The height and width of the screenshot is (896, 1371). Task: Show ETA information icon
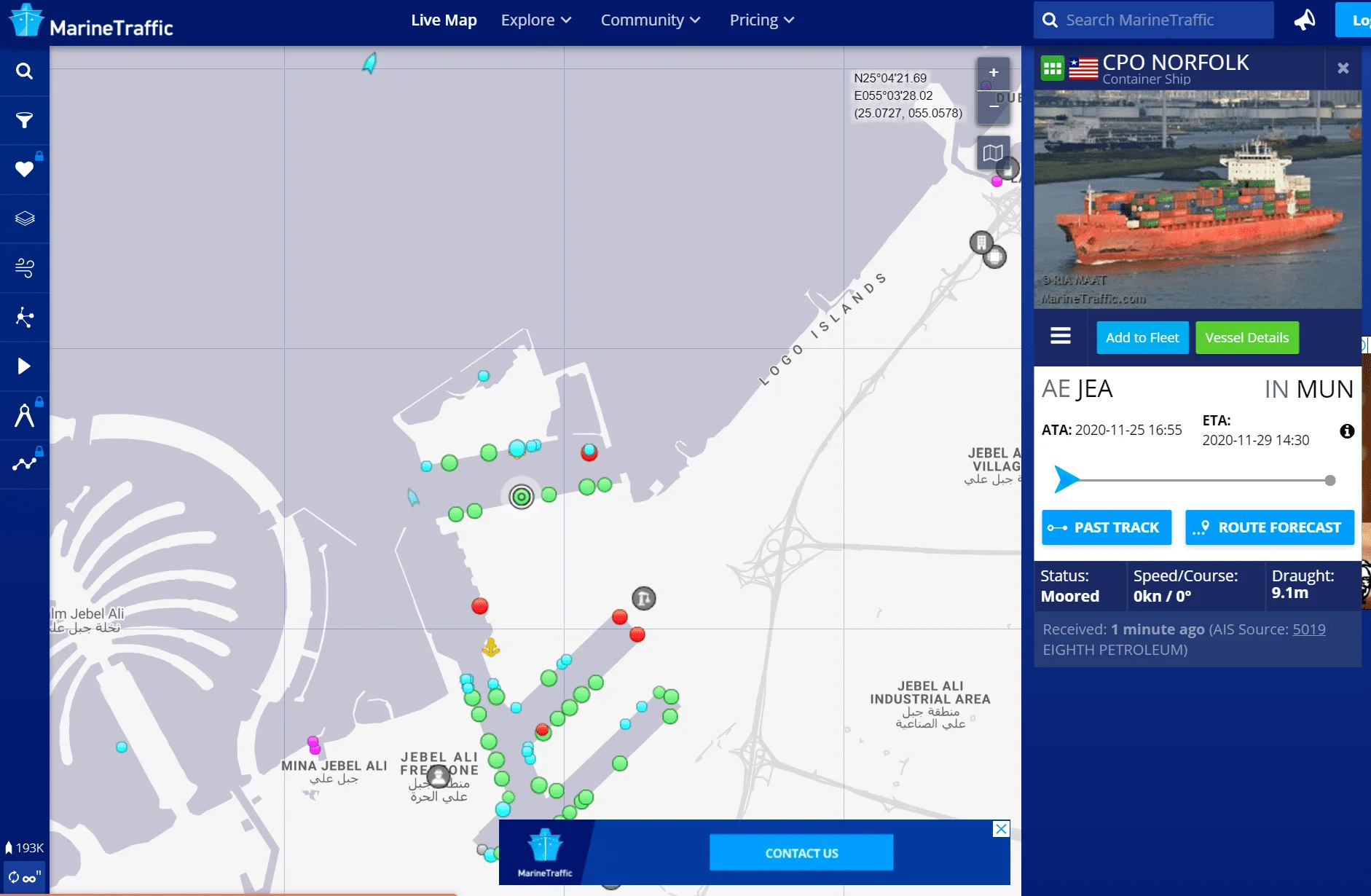(x=1347, y=431)
